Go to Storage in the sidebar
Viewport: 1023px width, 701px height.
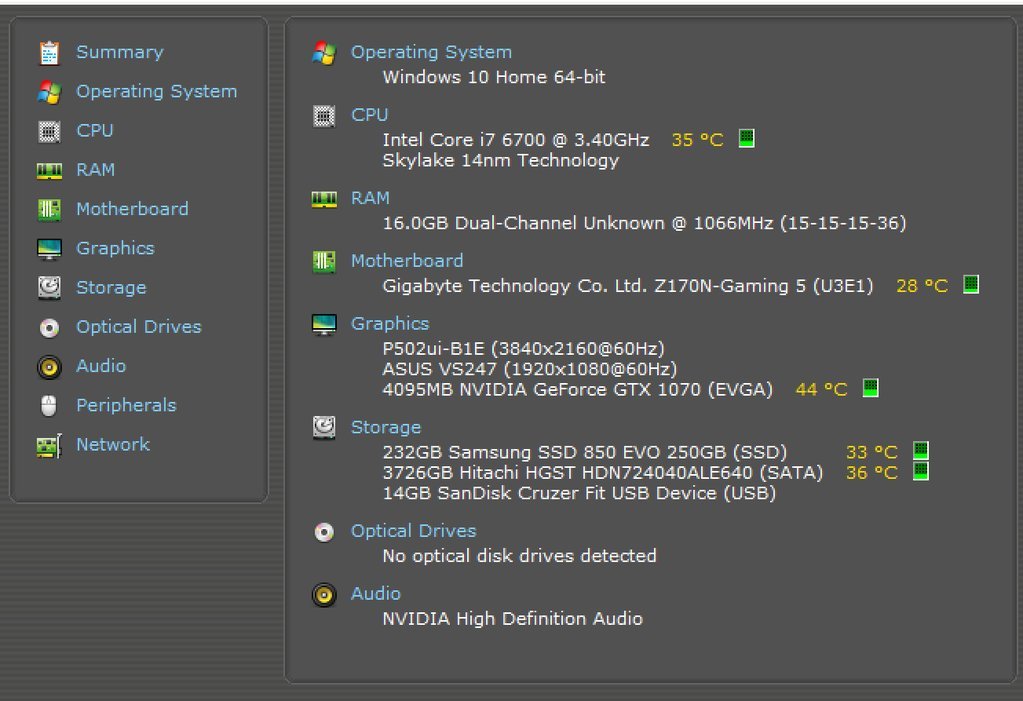point(111,288)
